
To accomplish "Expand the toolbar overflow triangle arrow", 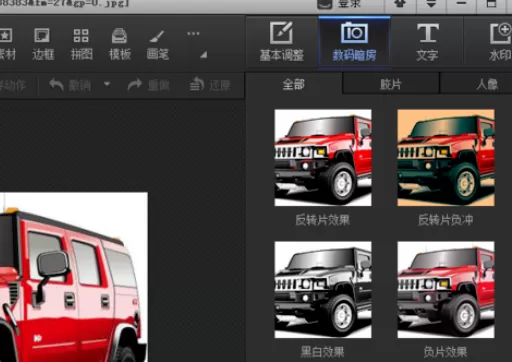I will 204,55.
